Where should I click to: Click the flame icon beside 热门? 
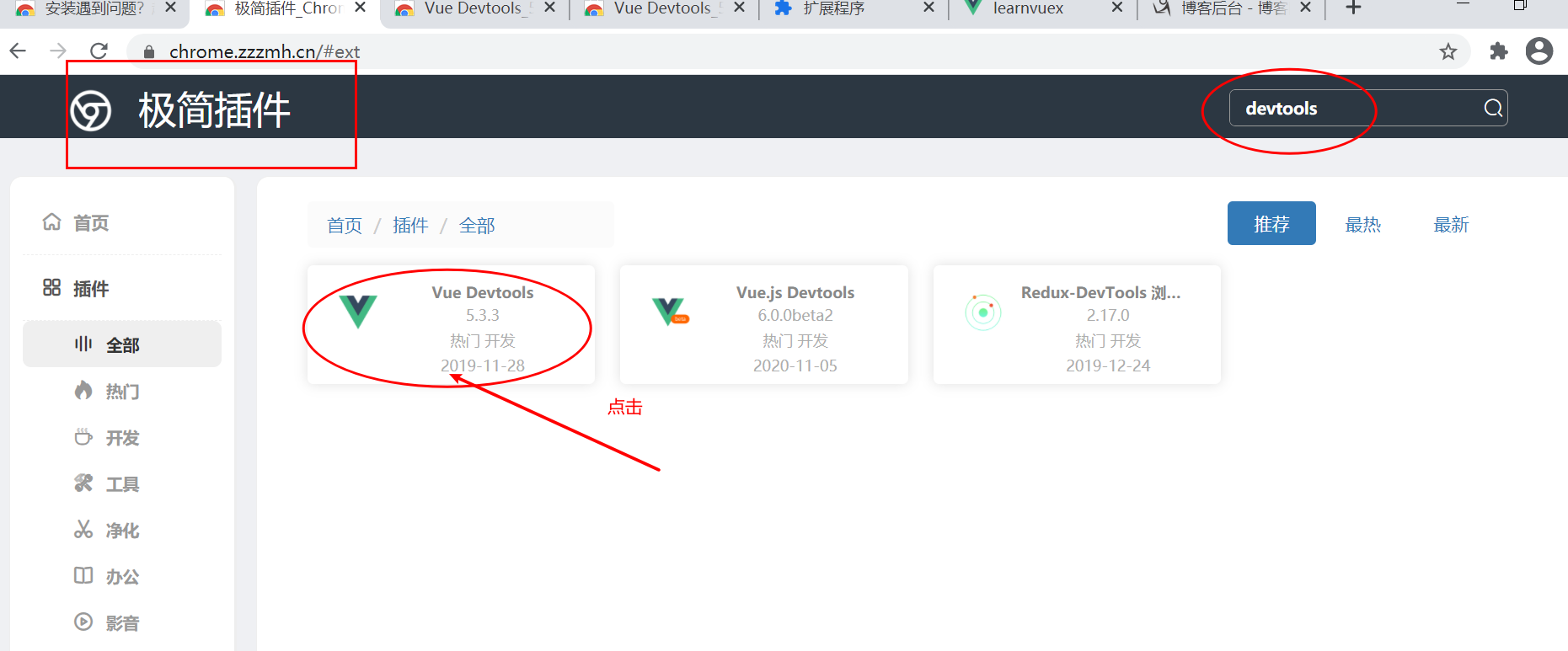(x=83, y=390)
